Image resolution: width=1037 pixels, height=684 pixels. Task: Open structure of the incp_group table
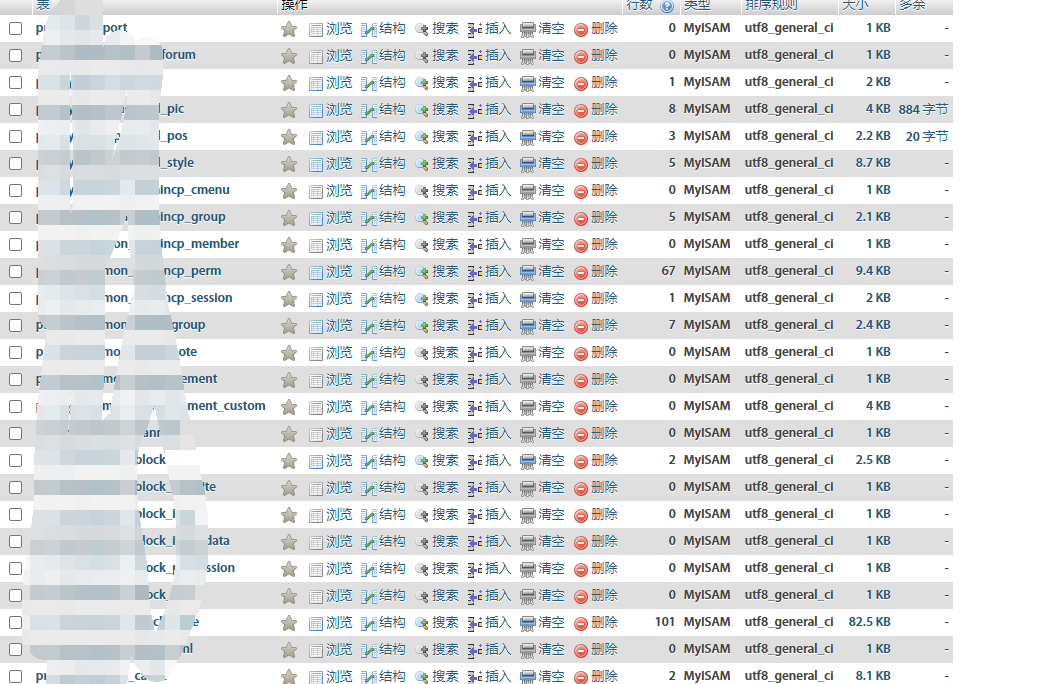pos(383,217)
